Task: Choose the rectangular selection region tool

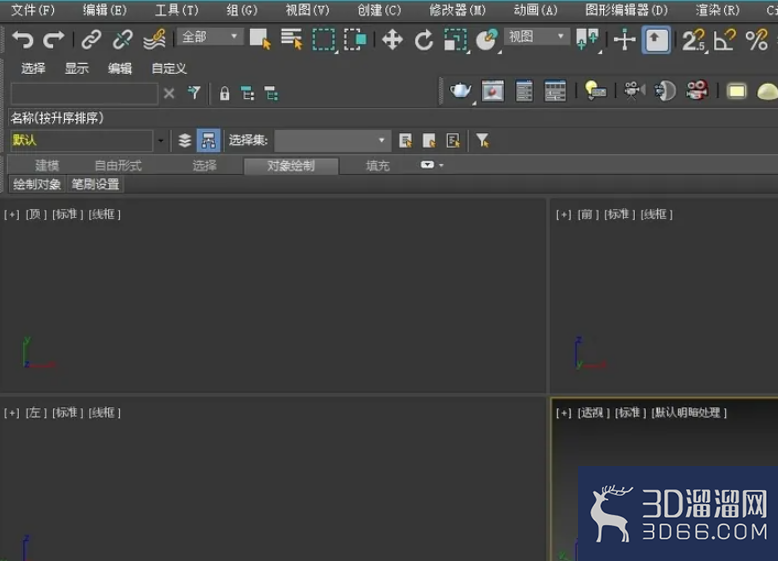Action: 324,40
